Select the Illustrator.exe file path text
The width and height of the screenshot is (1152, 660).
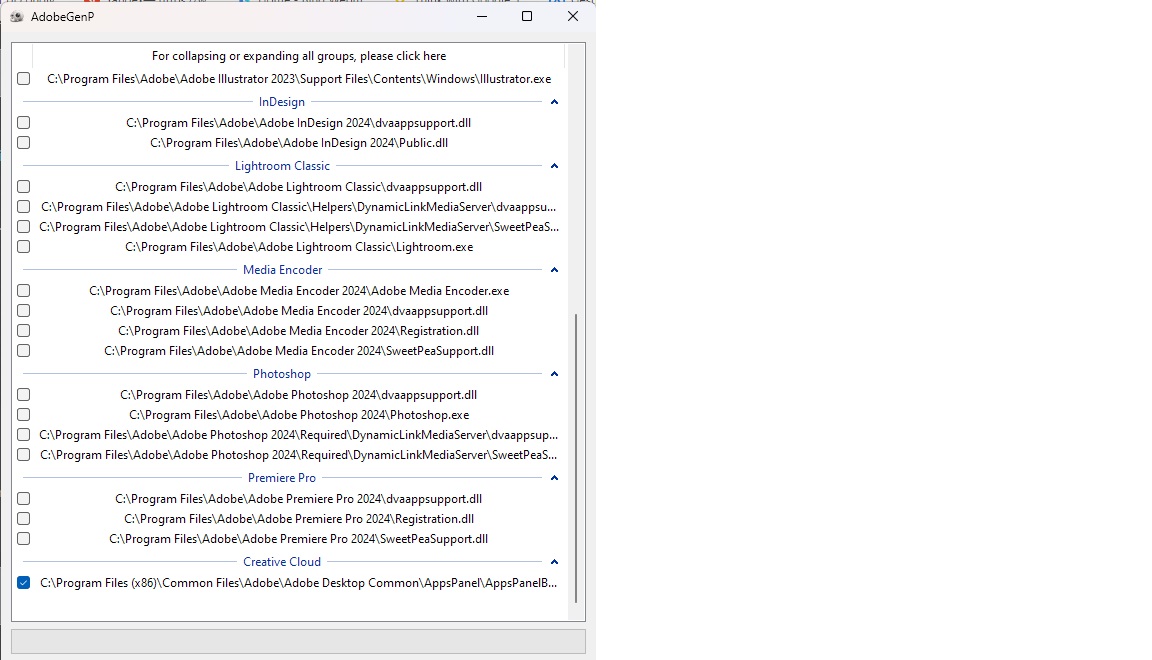299,79
